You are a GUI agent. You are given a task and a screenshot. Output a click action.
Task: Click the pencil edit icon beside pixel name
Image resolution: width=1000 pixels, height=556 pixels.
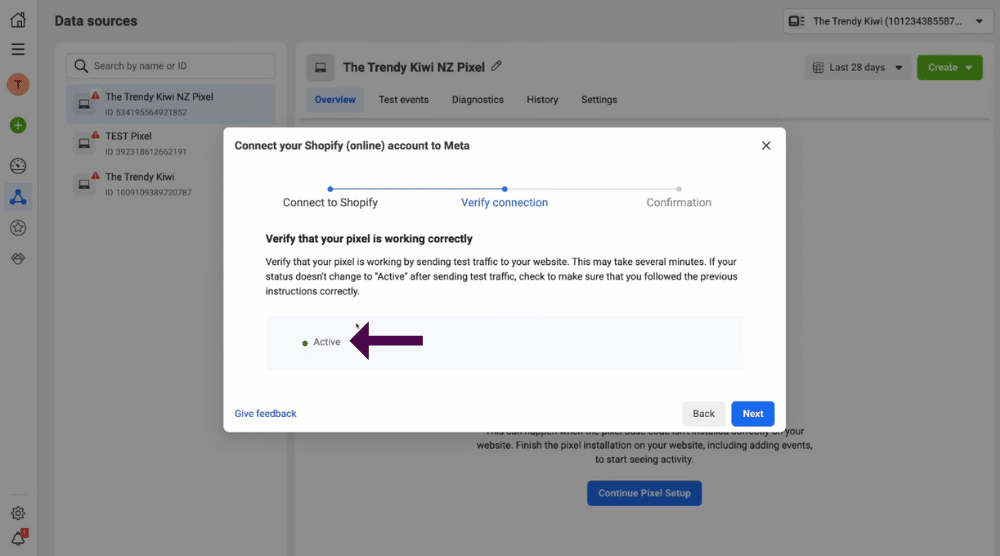496,66
